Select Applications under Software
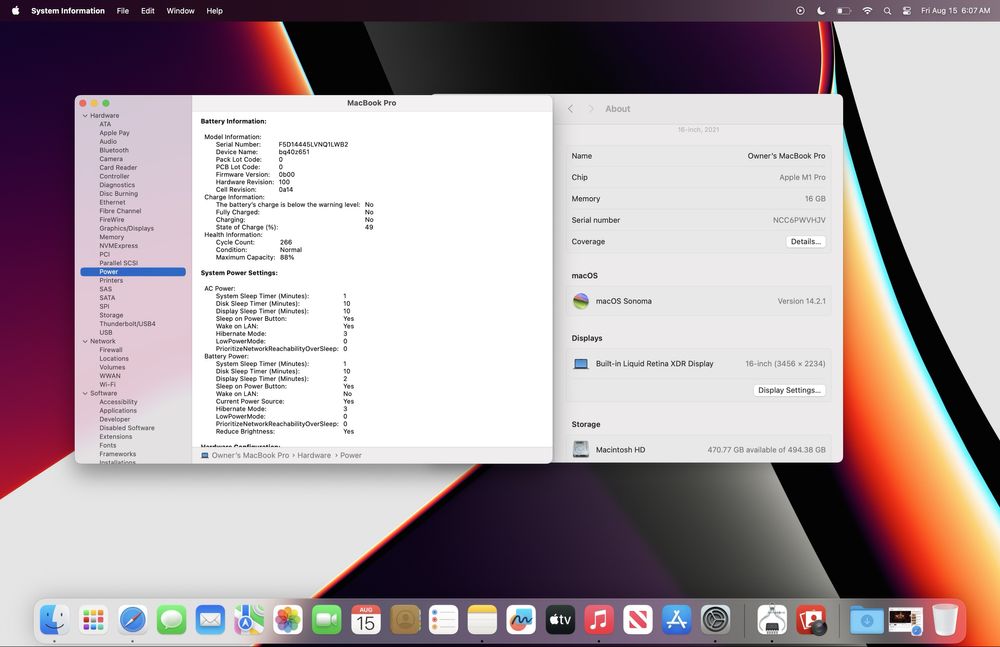The image size is (1000, 647). coord(118,410)
